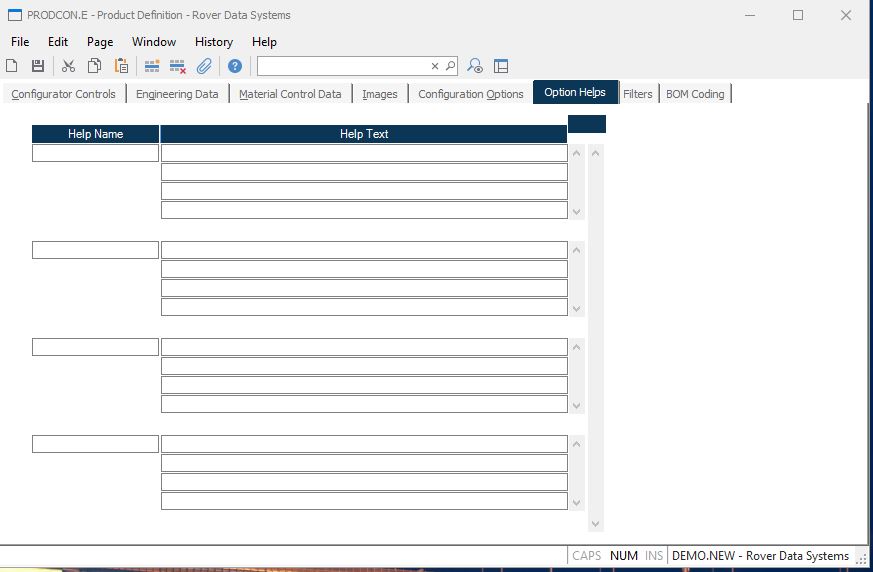Open the Material Control Data tab

(x=290, y=94)
